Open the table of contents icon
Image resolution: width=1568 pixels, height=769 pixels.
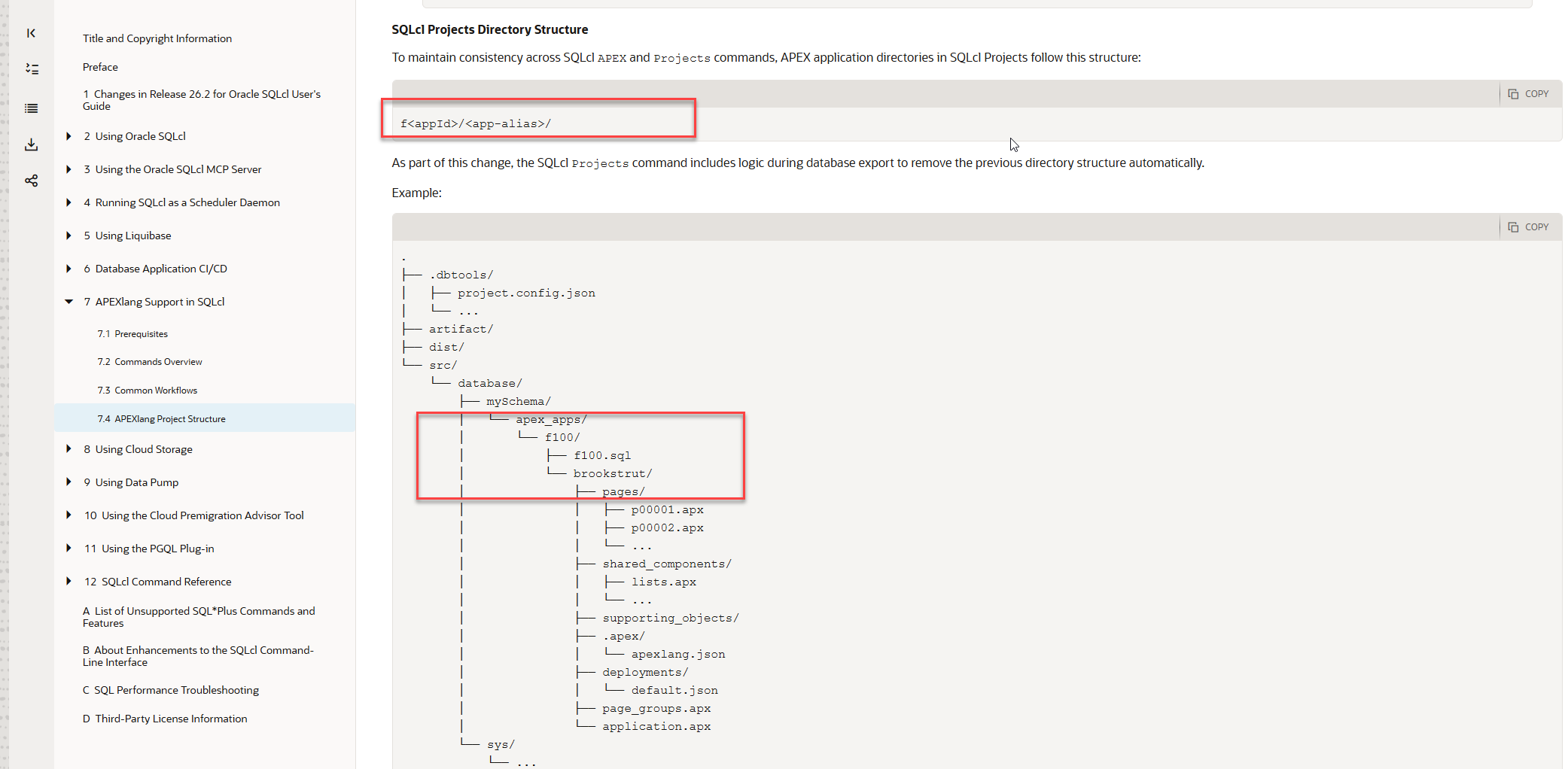pos(32,69)
